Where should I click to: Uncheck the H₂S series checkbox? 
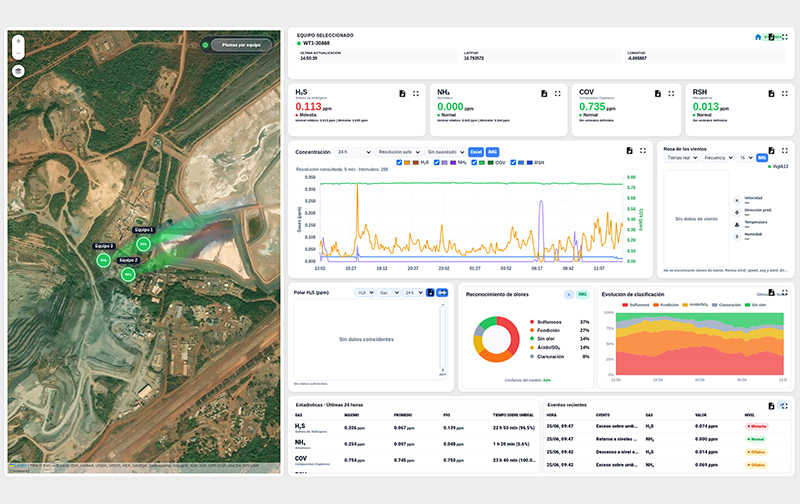click(399, 163)
